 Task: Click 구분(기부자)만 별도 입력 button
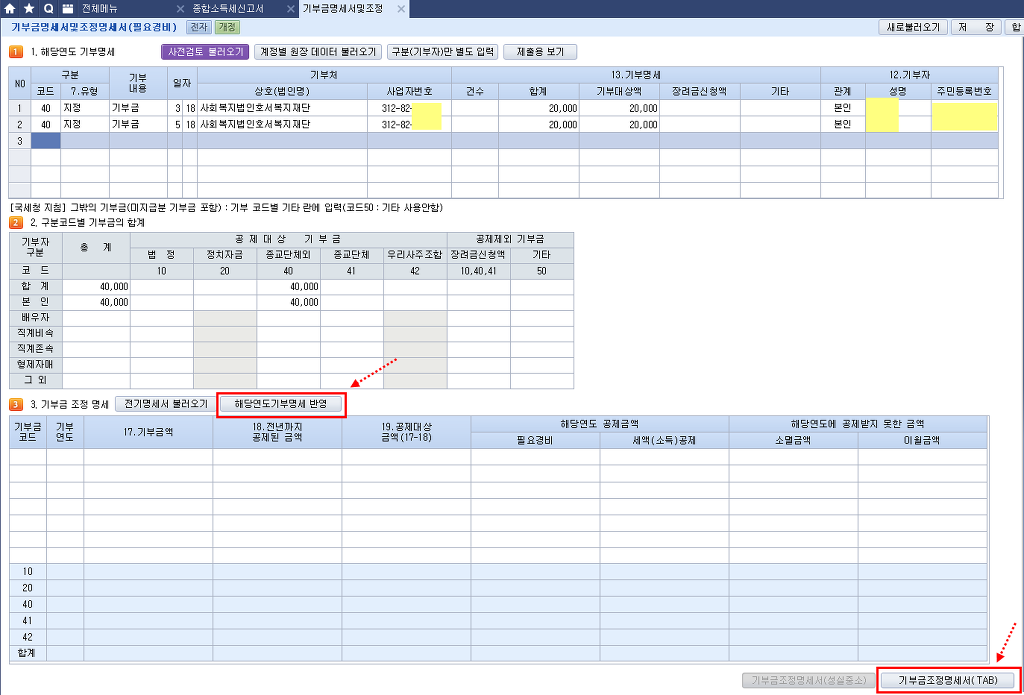(x=441, y=51)
